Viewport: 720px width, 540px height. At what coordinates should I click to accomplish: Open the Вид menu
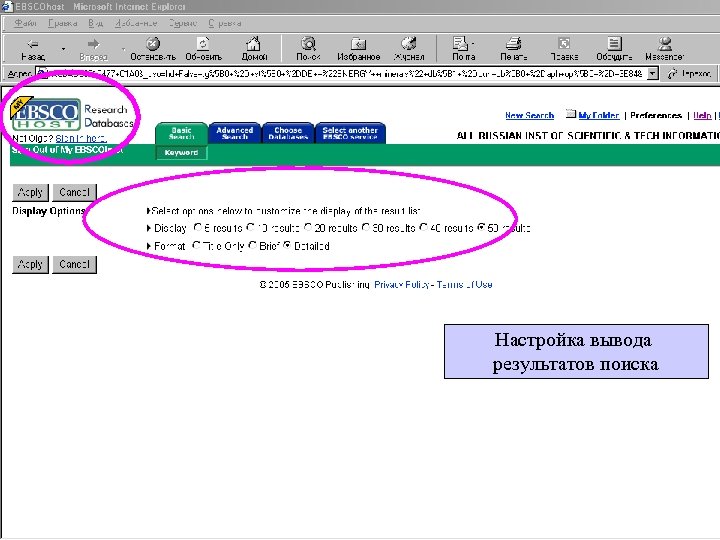pyautogui.click(x=96, y=23)
